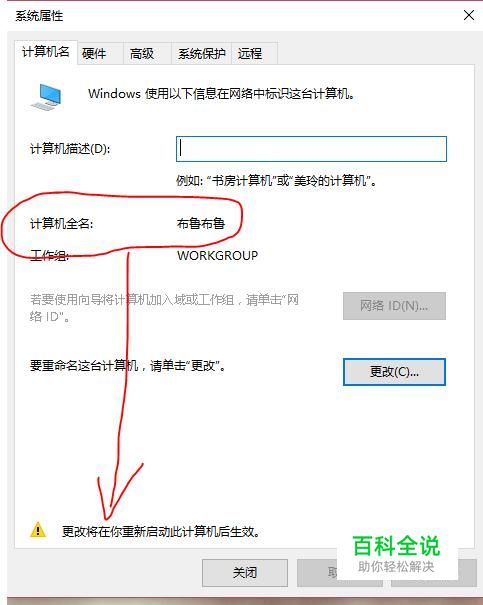483x605 pixels.
Task: Click the 网络 ID(N)... button
Action: (394, 306)
